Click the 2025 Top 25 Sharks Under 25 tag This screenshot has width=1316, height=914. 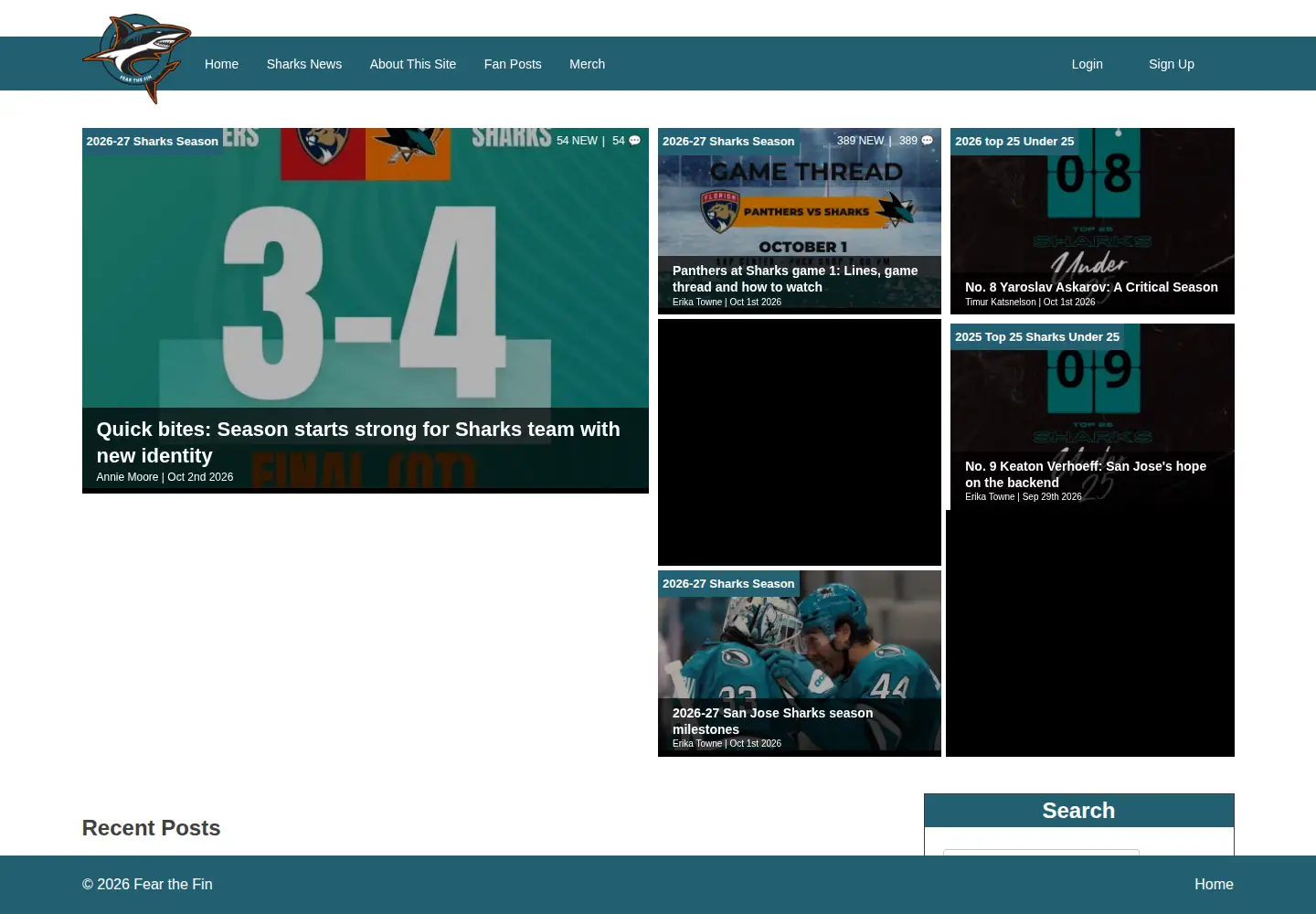coord(1037,337)
